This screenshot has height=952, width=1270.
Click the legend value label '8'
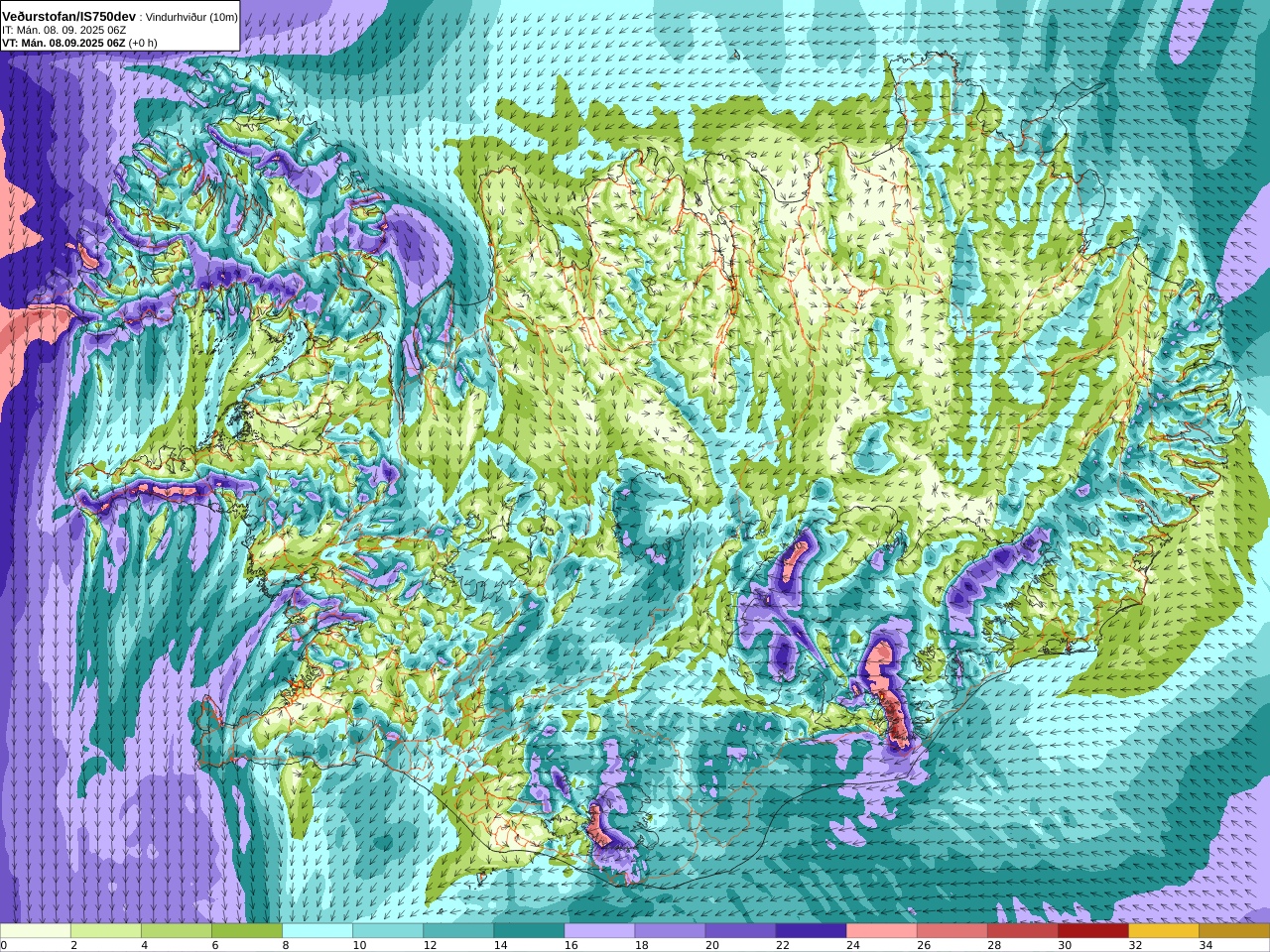(286, 945)
